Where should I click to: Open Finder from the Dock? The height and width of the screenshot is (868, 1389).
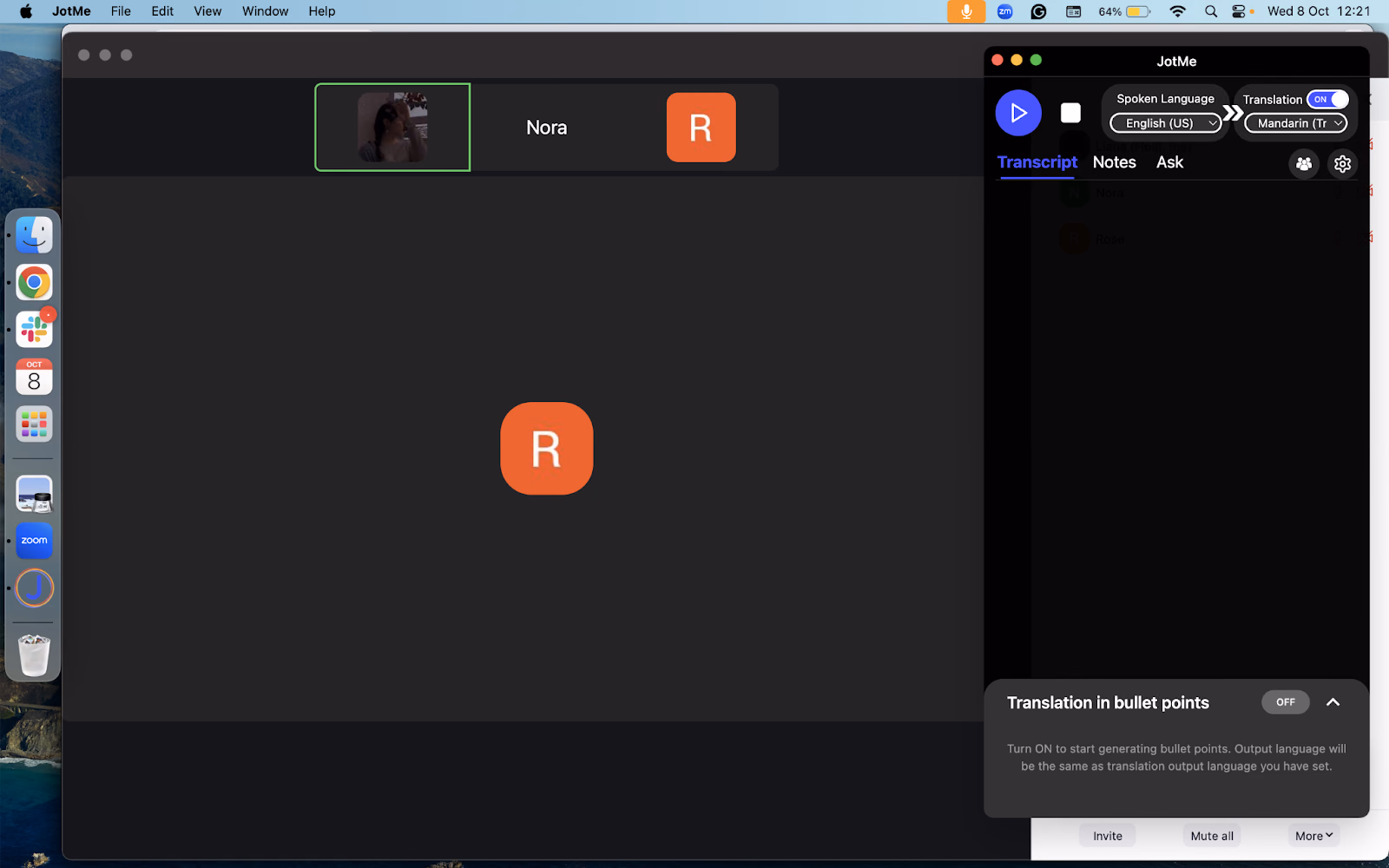click(34, 235)
